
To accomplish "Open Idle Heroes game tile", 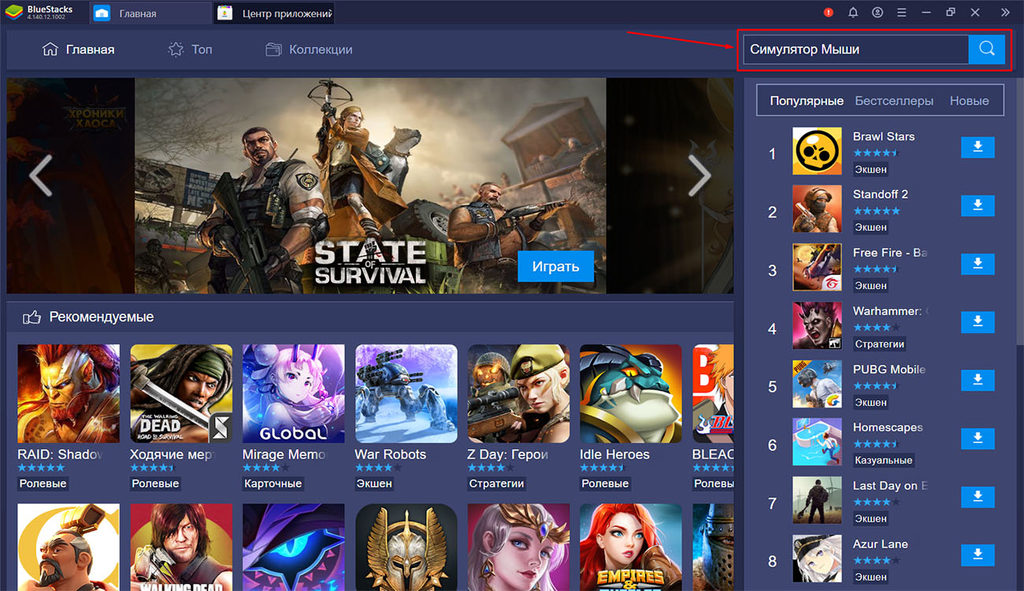I will (x=631, y=394).
